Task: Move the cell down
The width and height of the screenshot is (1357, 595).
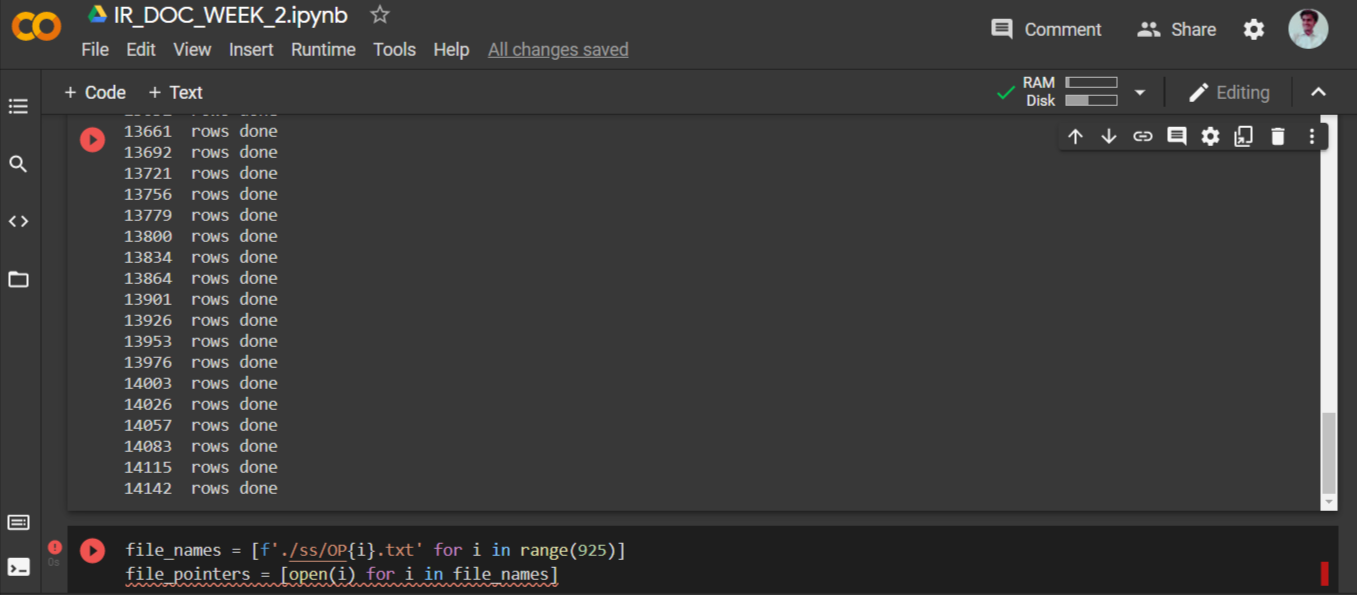Action: (1109, 135)
